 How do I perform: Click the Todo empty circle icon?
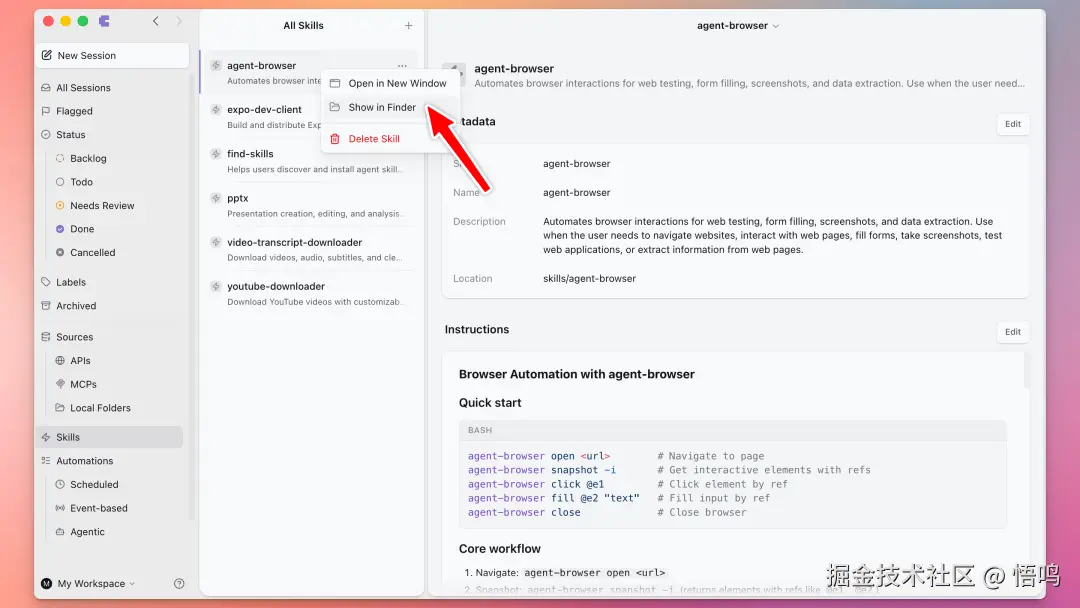[x=60, y=182]
